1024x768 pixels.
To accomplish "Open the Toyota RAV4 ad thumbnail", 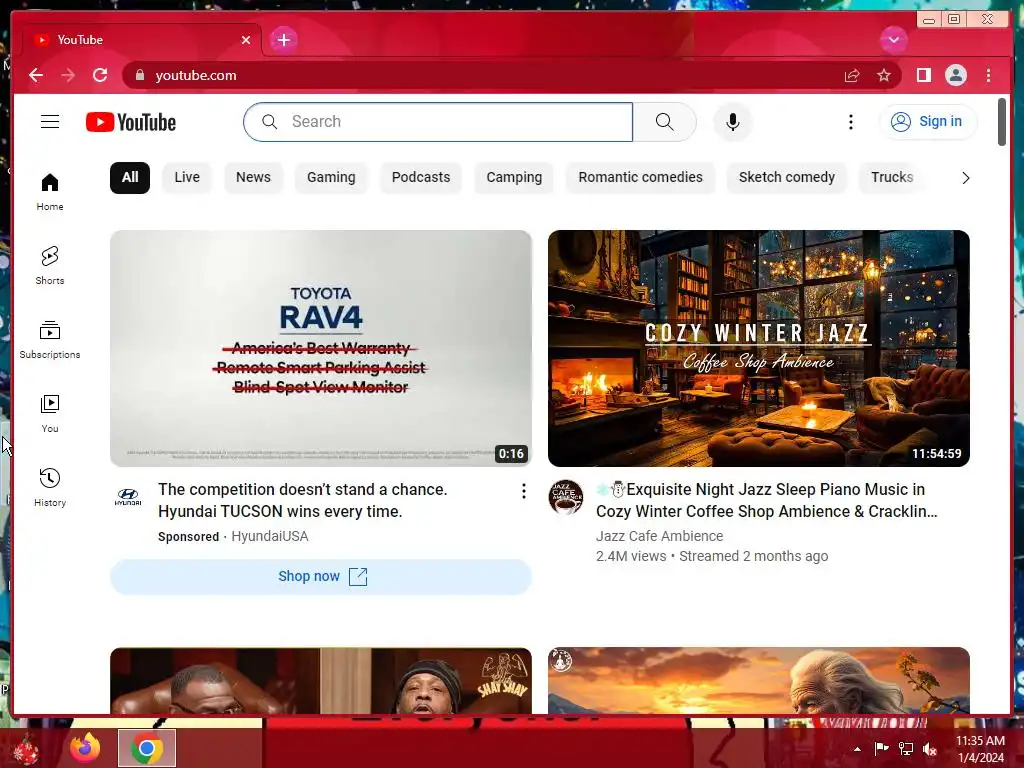I will tap(321, 348).
